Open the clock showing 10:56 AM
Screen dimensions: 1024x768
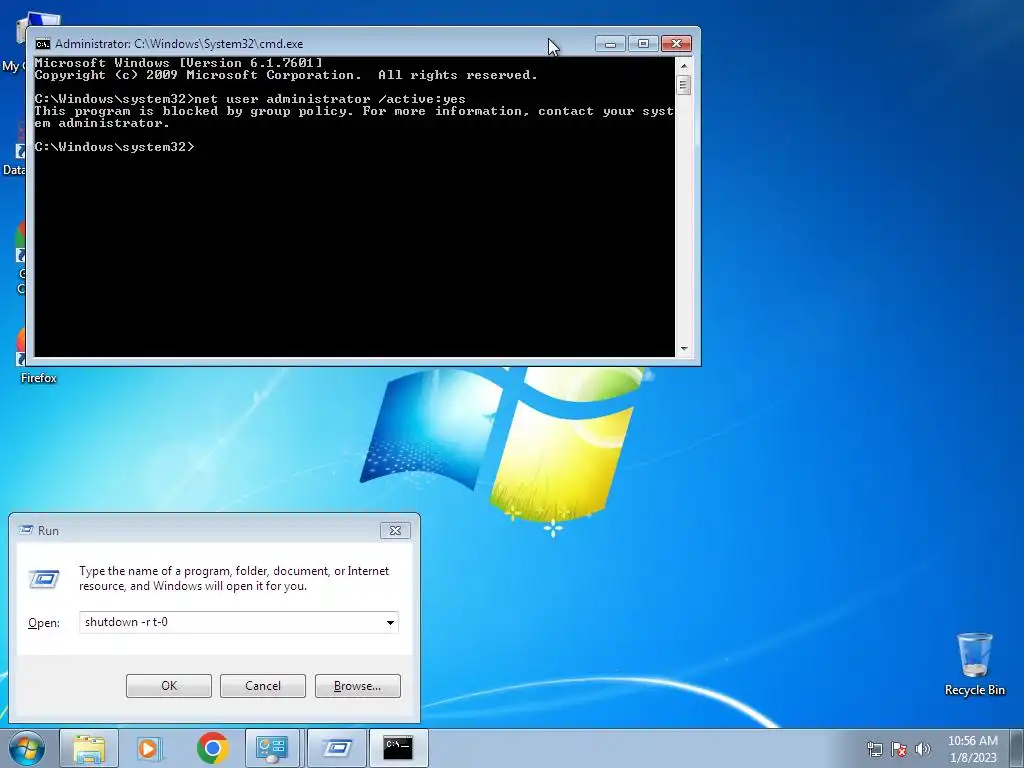[972, 741]
